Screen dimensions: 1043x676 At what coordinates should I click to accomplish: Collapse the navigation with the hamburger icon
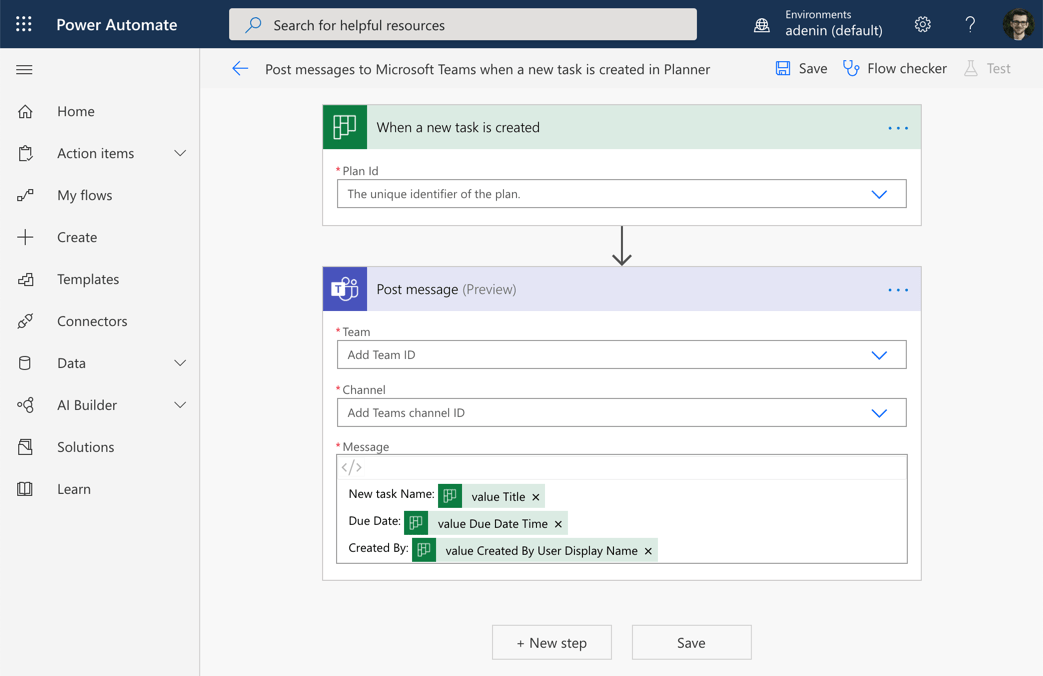click(25, 70)
